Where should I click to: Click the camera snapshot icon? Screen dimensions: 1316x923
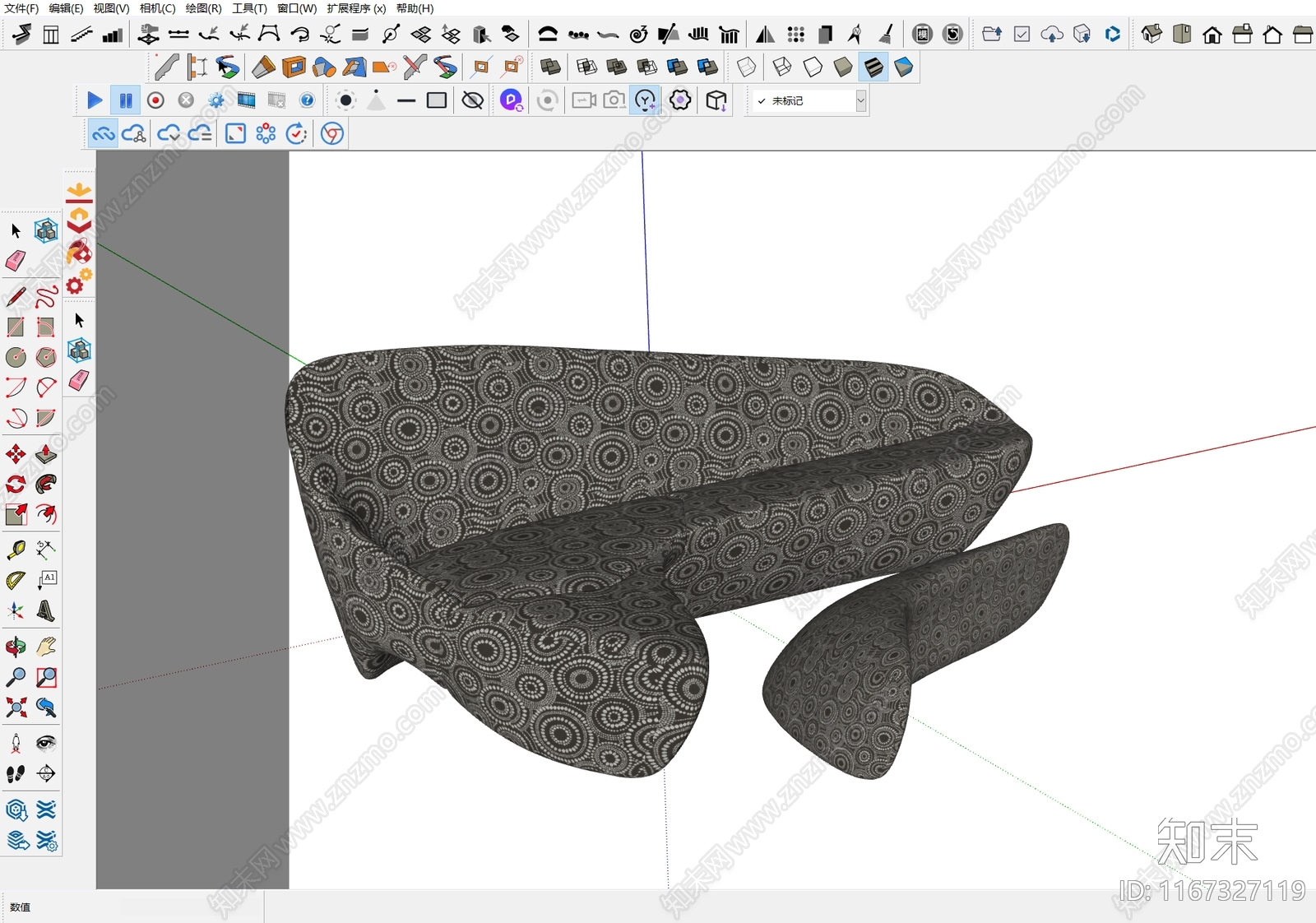click(614, 100)
